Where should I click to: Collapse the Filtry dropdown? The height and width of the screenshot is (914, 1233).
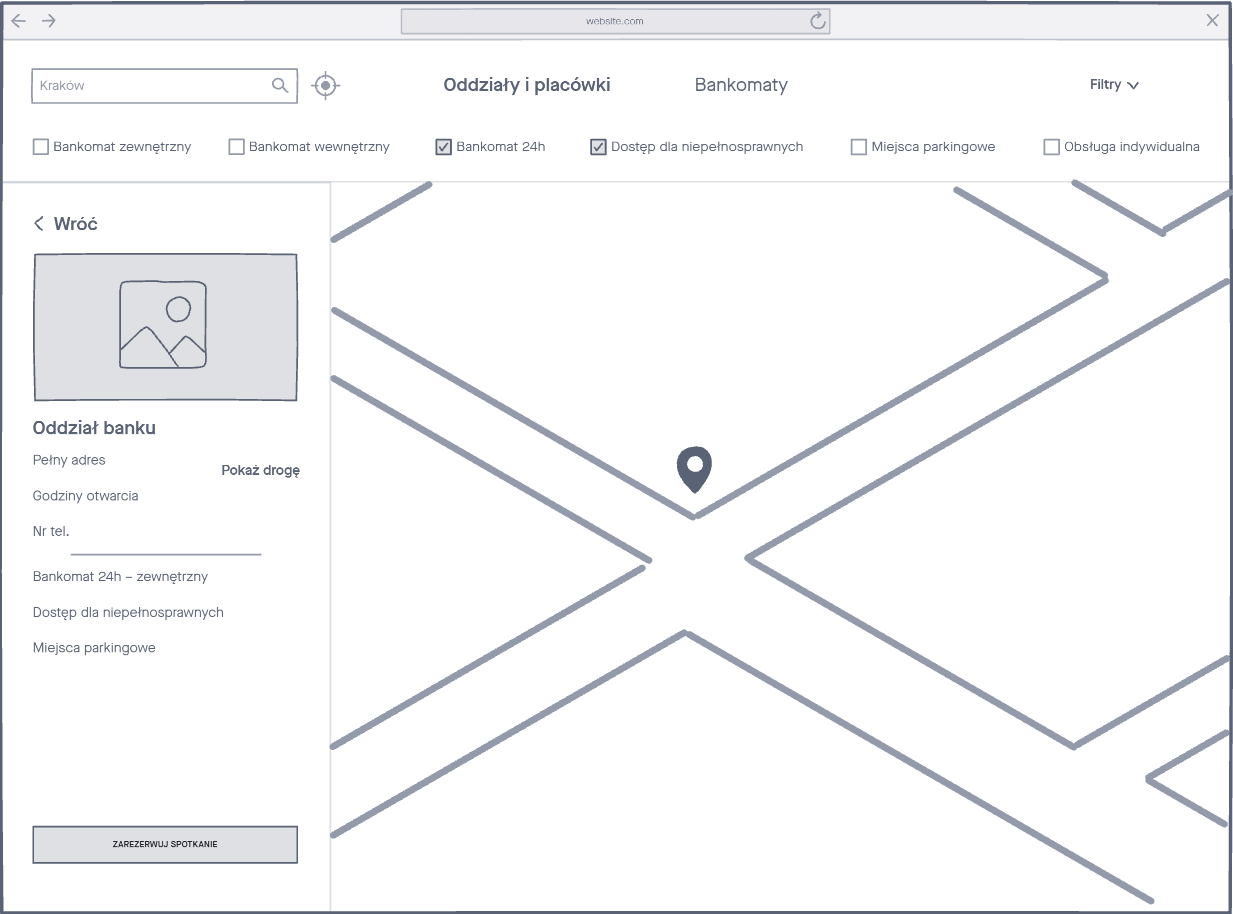[x=1114, y=85]
